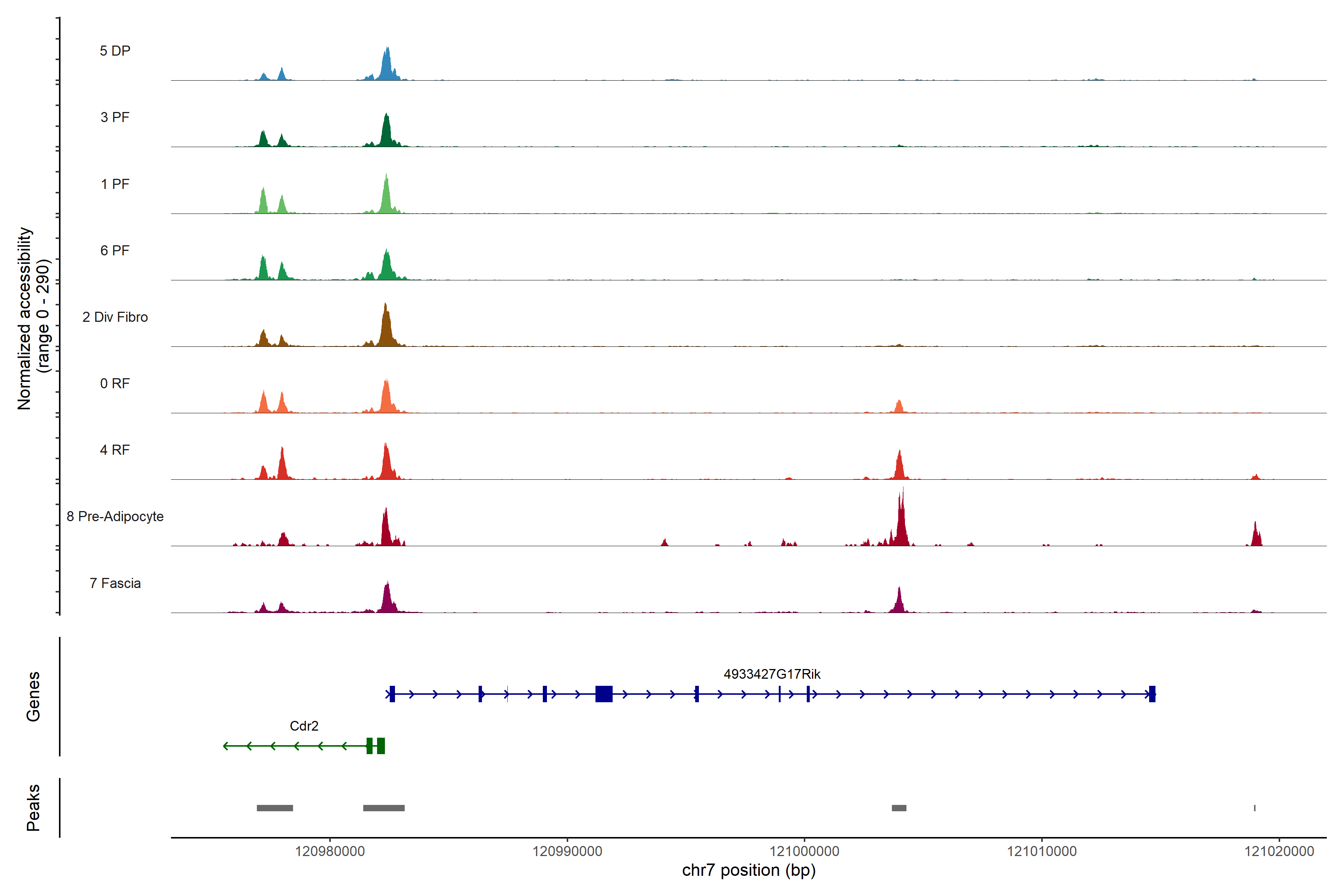Click the leftmost gray peak bar
1344x896 pixels.
tap(275, 808)
